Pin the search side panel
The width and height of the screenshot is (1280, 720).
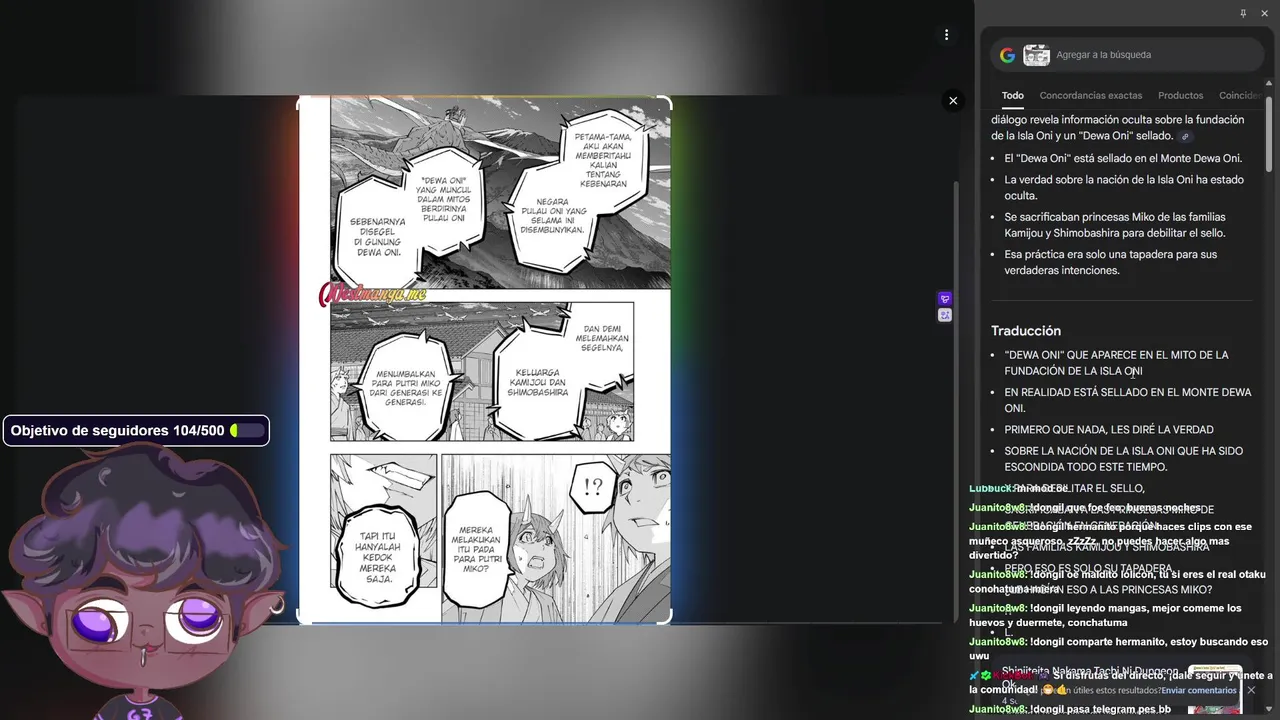[x=1243, y=14]
